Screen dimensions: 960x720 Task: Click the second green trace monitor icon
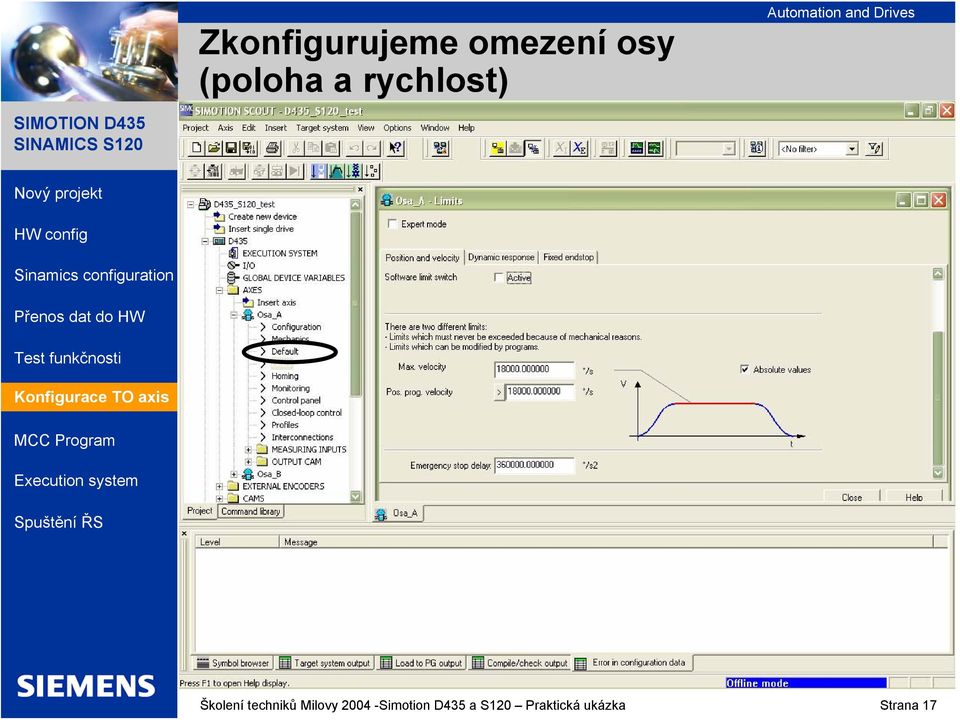point(654,148)
